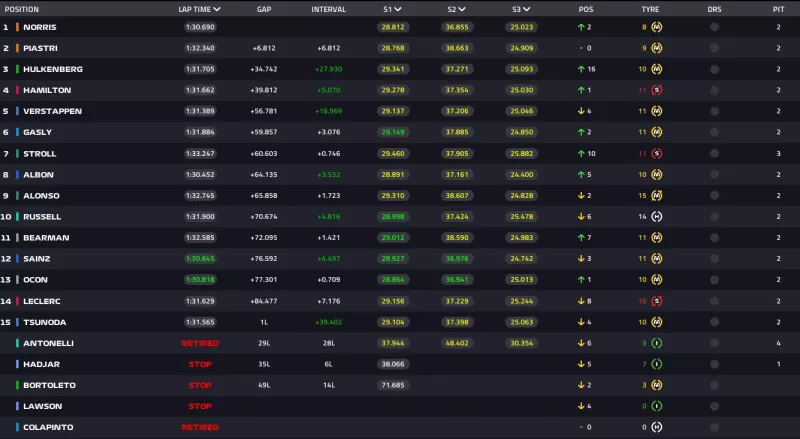Click Leclerc's DRS indicator dot
Image resolution: width=800 pixels, height=439 pixels.
tap(714, 301)
